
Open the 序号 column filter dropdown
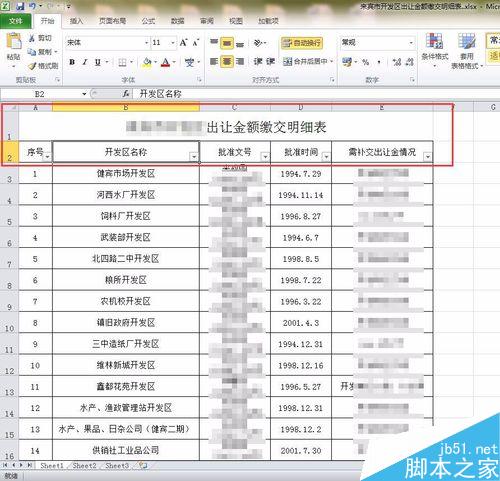48,156
